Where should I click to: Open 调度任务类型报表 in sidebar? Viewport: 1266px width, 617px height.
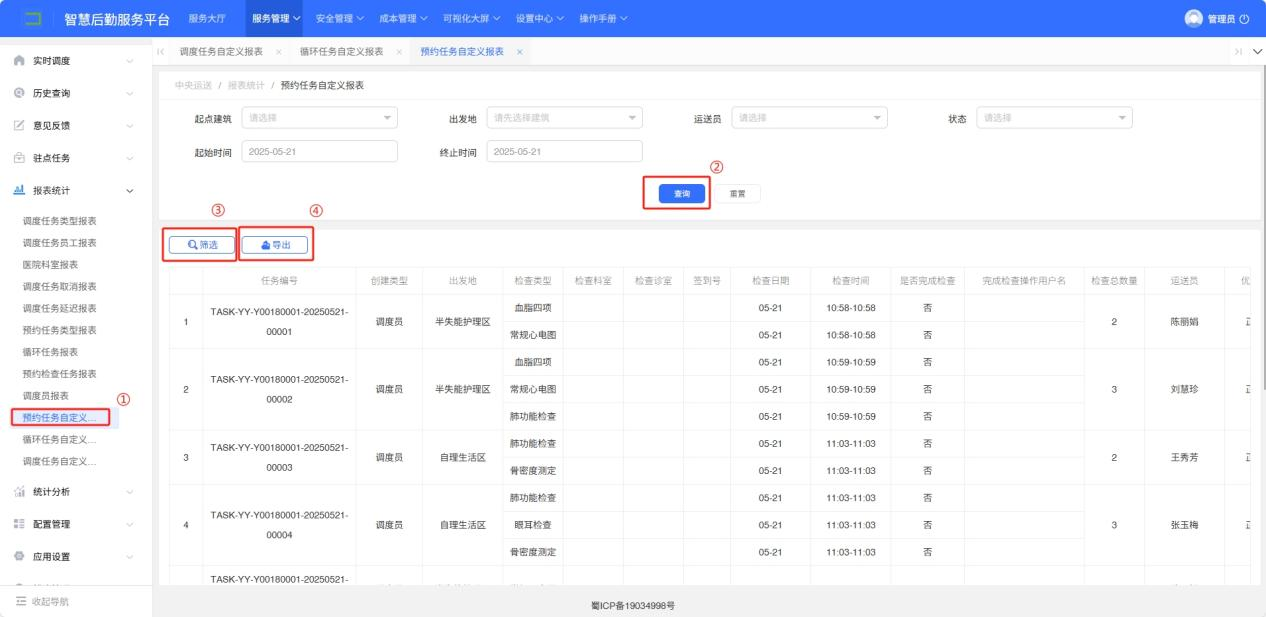coord(60,221)
